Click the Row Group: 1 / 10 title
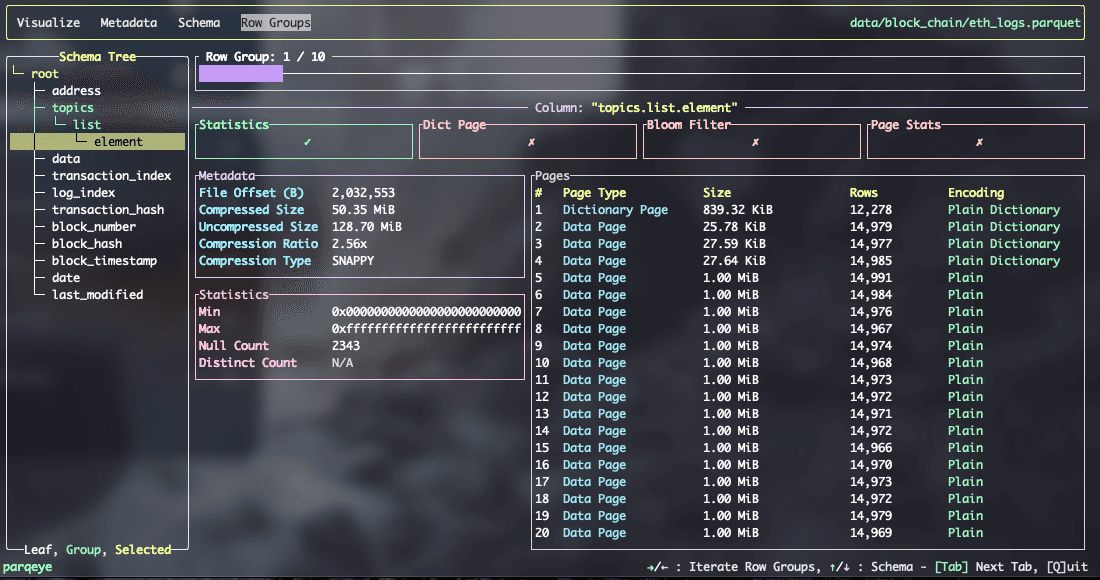The height and width of the screenshot is (580, 1100). (x=265, y=56)
